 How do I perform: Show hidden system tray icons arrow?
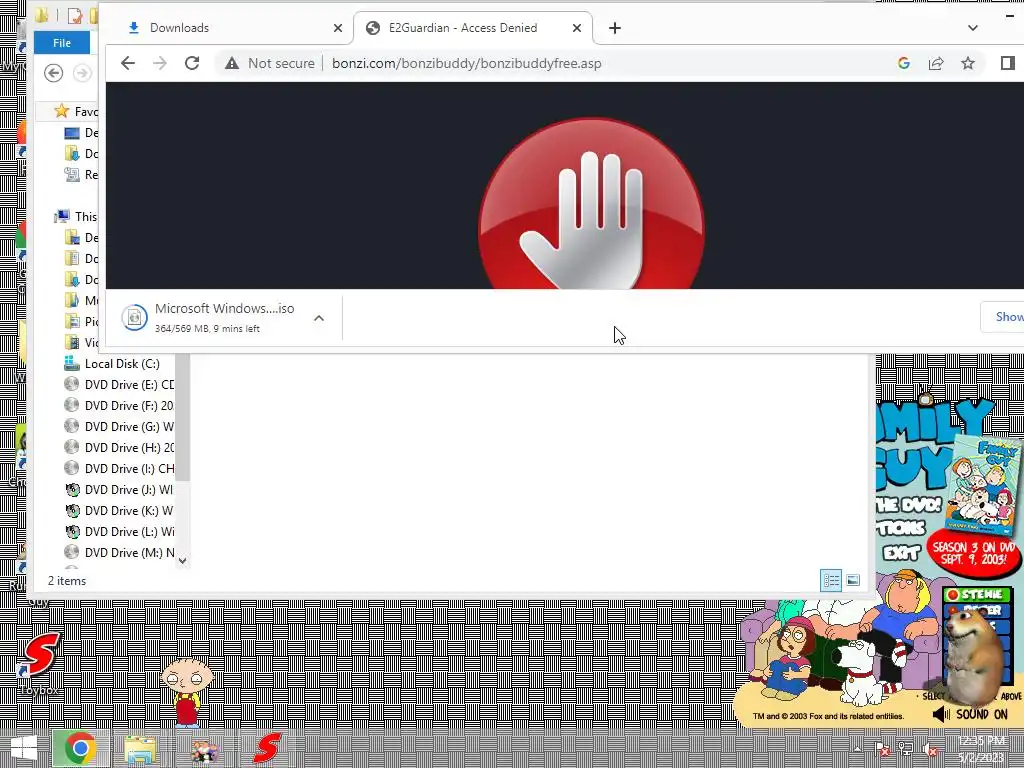pyautogui.click(x=856, y=748)
